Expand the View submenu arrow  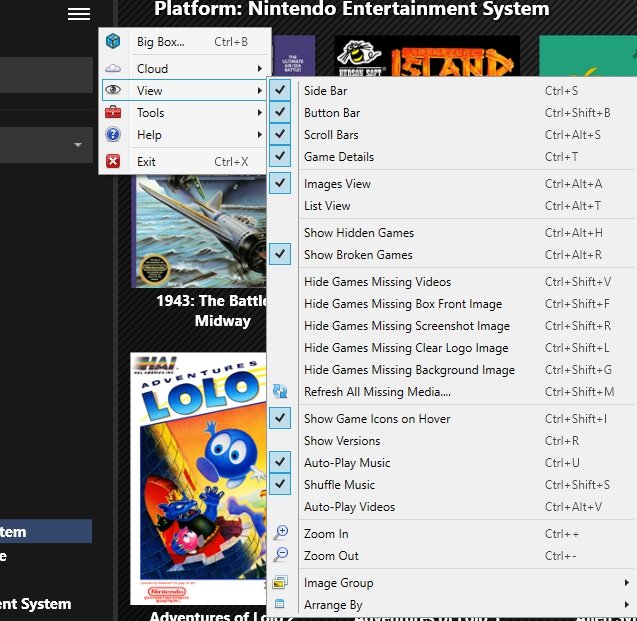pyautogui.click(x=260, y=90)
